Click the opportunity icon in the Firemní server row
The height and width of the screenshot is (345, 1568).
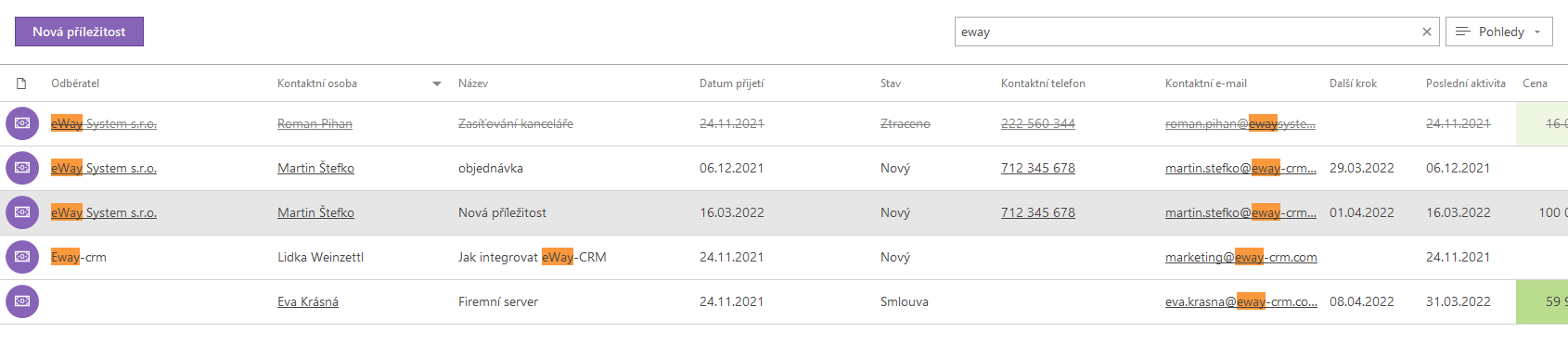(22, 301)
